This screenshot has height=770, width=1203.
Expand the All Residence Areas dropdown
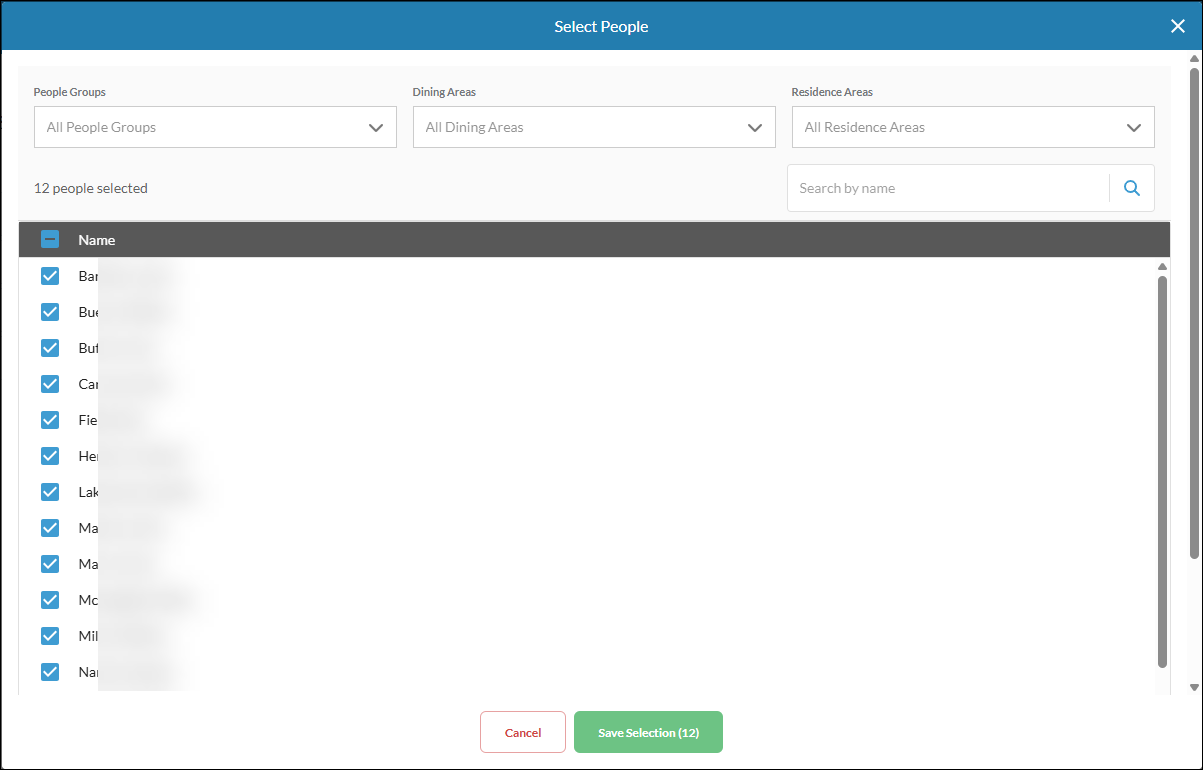pyautogui.click(x=973, y=127)
